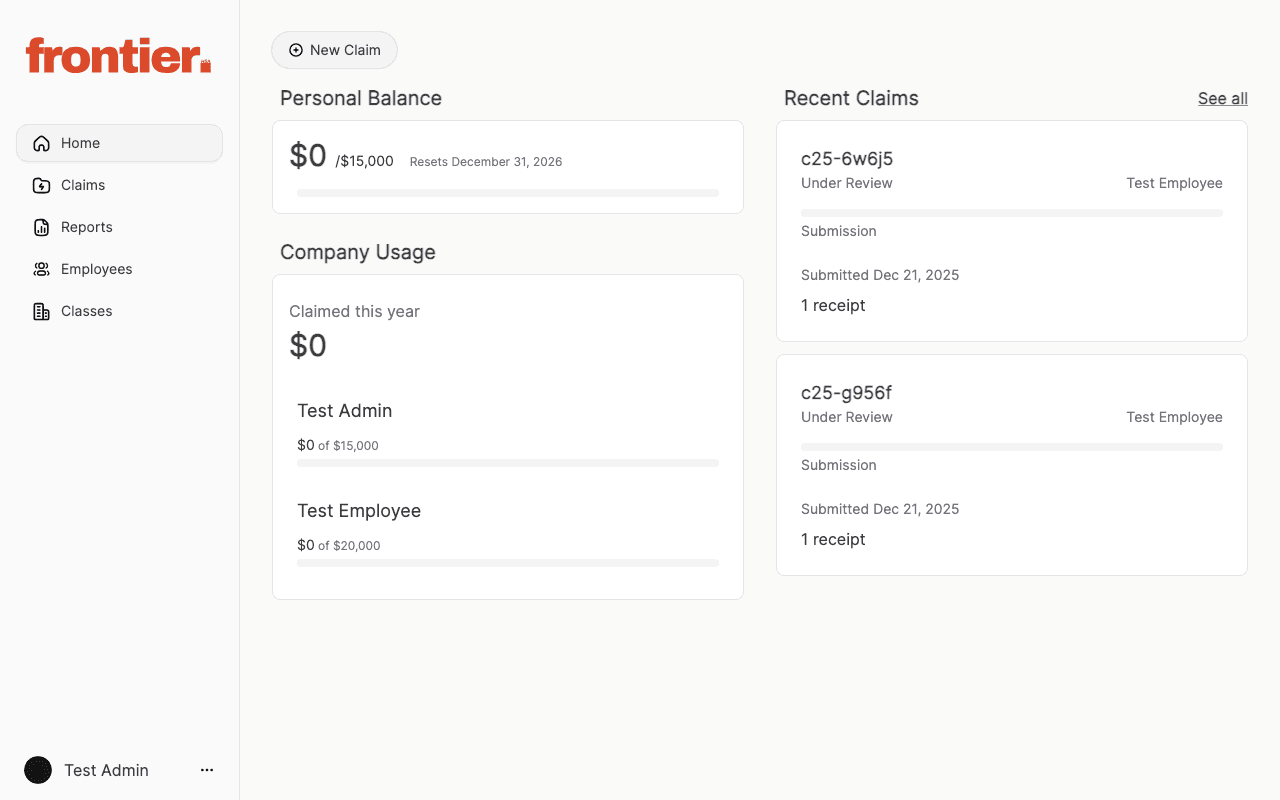Open the three-dot menu next to Test Admin
The image size is (1280, 800).
click(206, 770)
